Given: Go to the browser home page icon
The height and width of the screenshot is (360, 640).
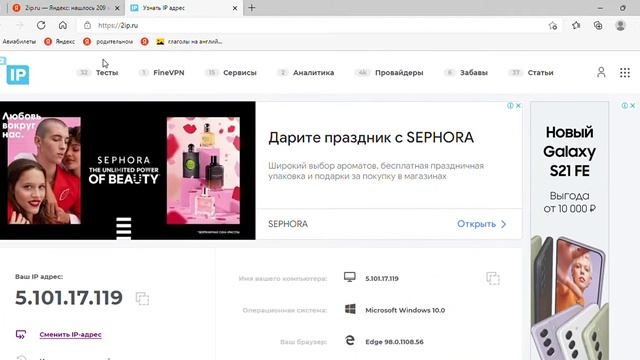Looking at the screenshot, I should tap(63, 25).
